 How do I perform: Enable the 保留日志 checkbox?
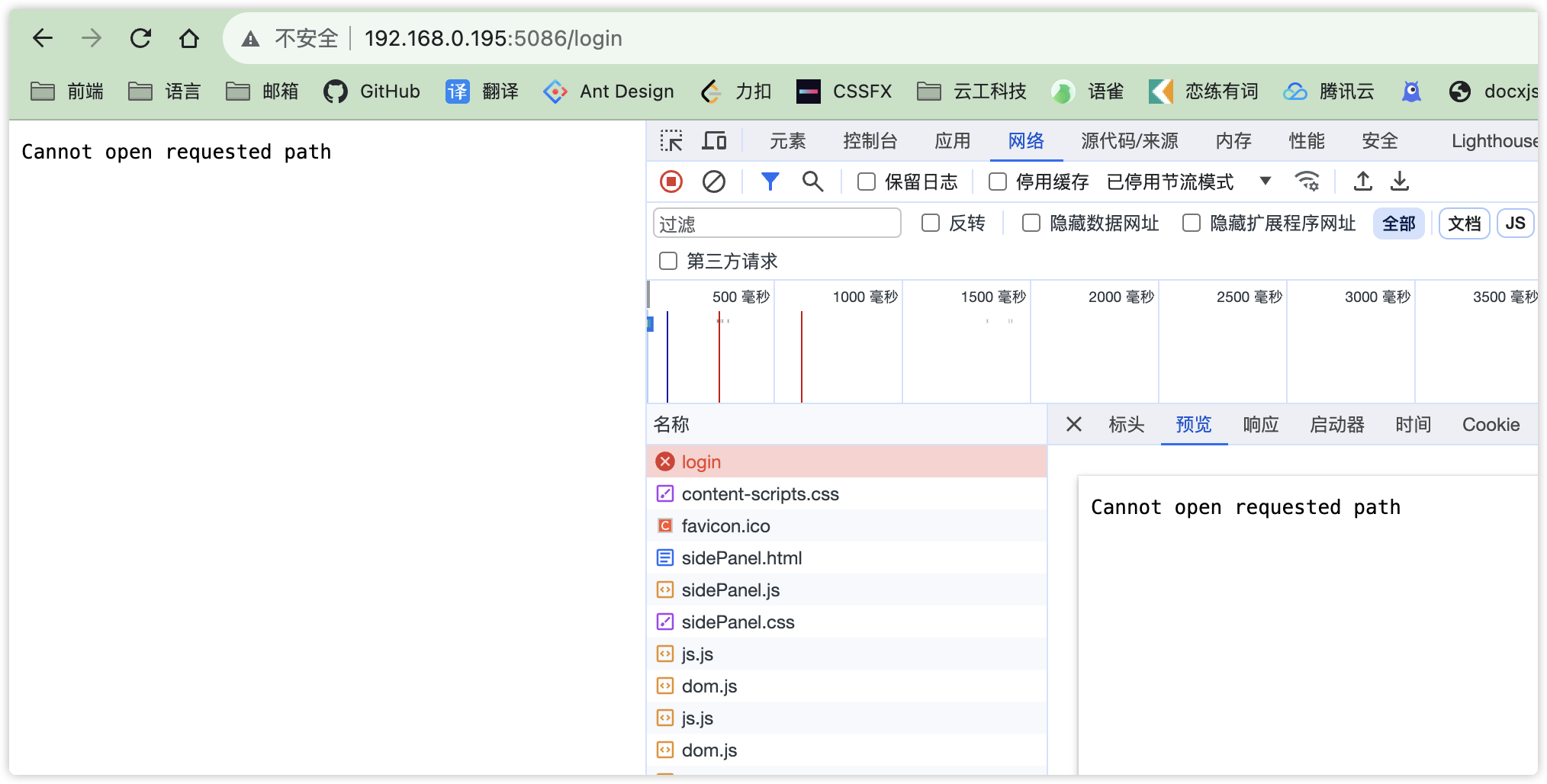(x=866, y=182)
